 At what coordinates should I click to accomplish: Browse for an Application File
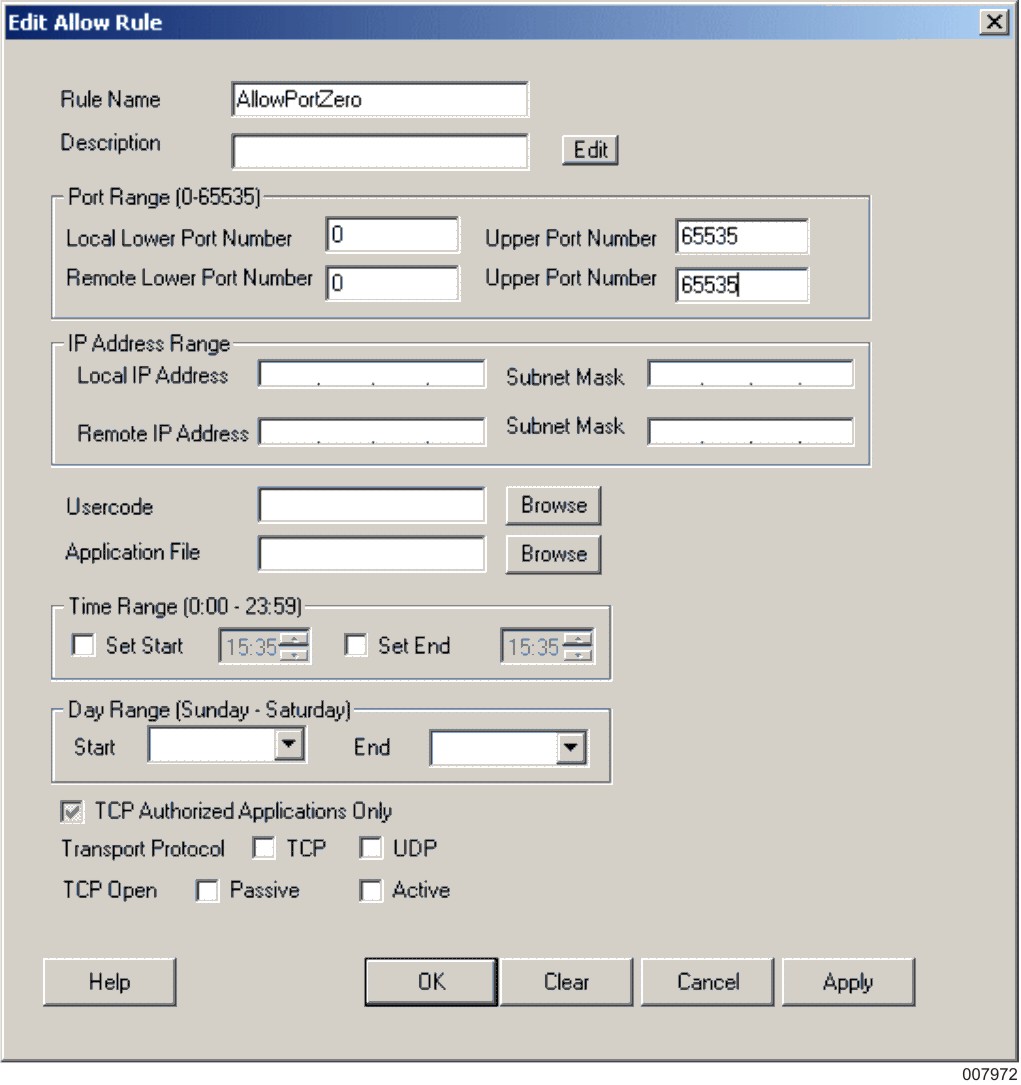click(x=553, y=554)
